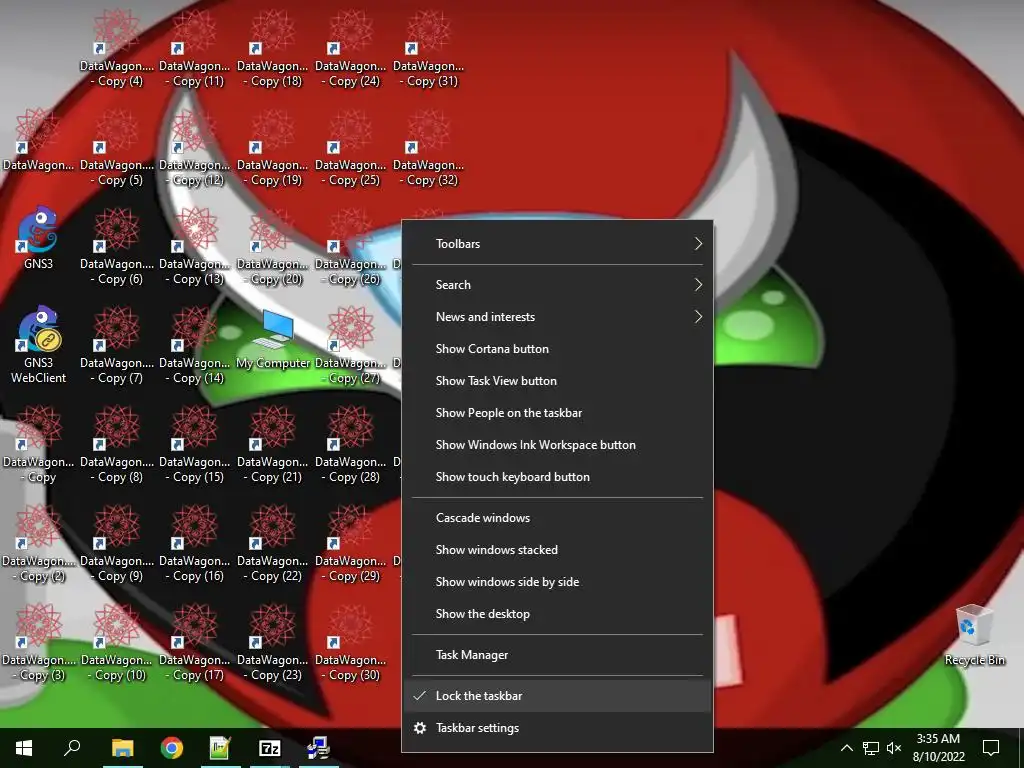Select DataWagon Copy (14) shortcut
Viewport: 1024px width, 768px height.
pos(195,345)
